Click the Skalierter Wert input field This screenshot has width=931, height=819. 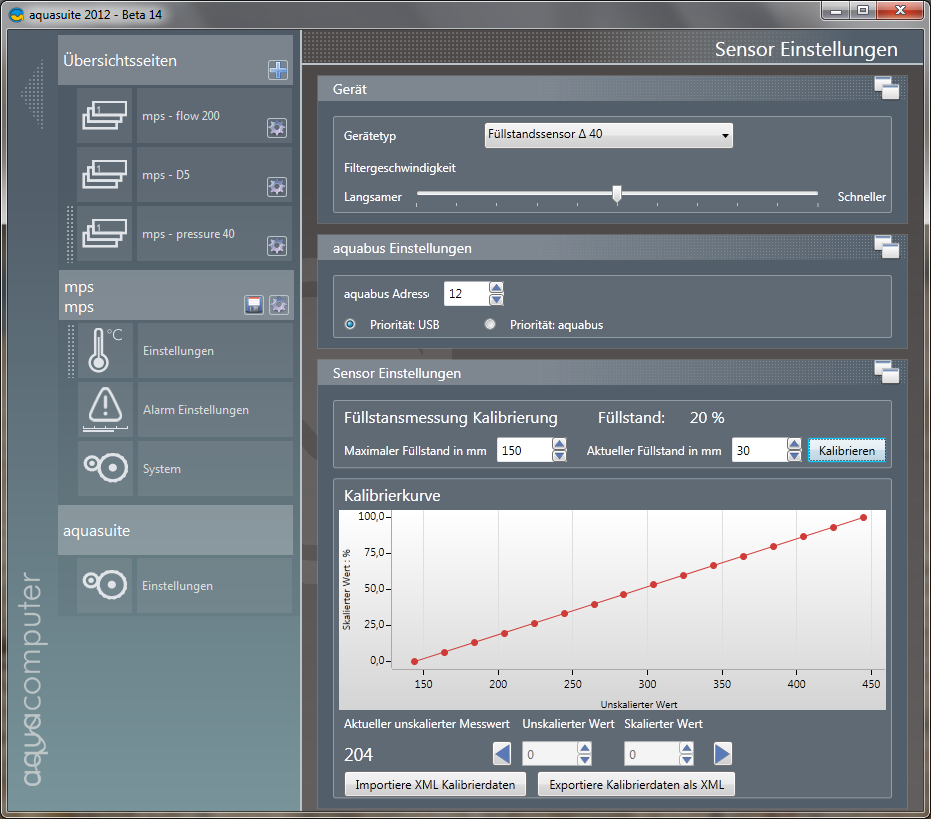point(652,754)
